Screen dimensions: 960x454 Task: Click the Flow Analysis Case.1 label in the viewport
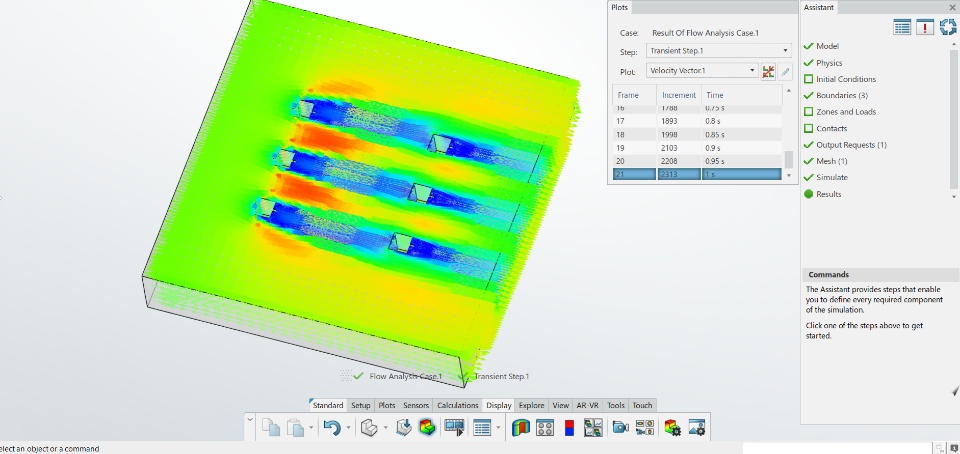[x=405, y=376]
